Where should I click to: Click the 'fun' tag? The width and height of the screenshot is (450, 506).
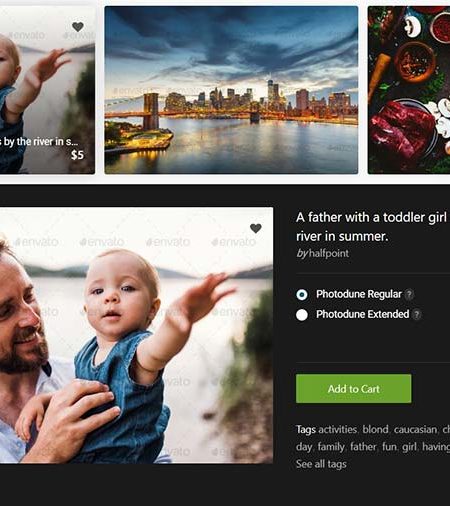coord(389,446)
